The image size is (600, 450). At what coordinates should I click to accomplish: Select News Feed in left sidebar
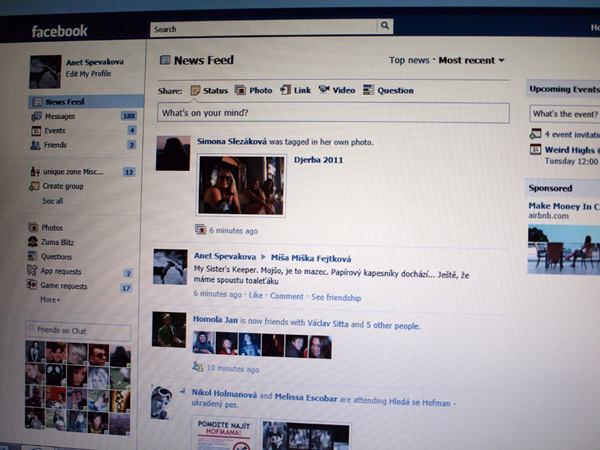click(x=86, y=102)
